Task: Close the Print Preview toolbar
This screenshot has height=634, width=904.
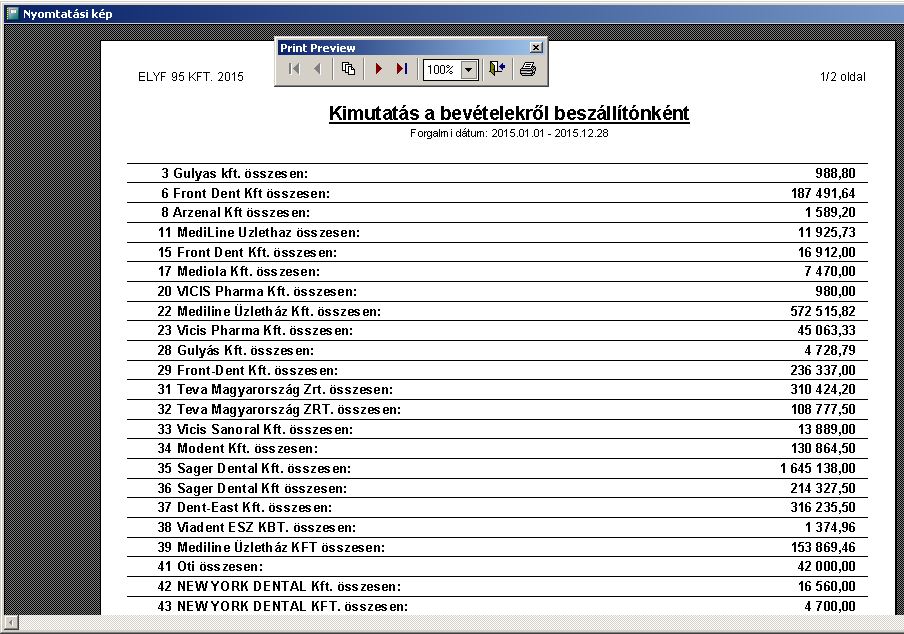Action: [x=536, y=47]
